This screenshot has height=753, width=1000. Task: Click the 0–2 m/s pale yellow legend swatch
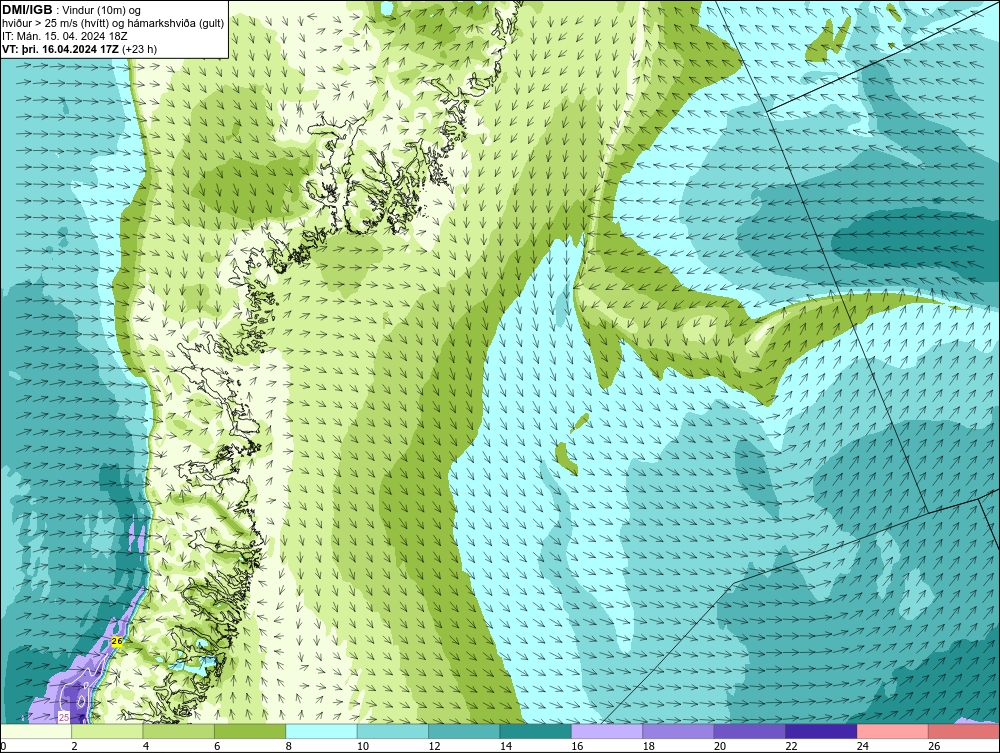(36, 731)
